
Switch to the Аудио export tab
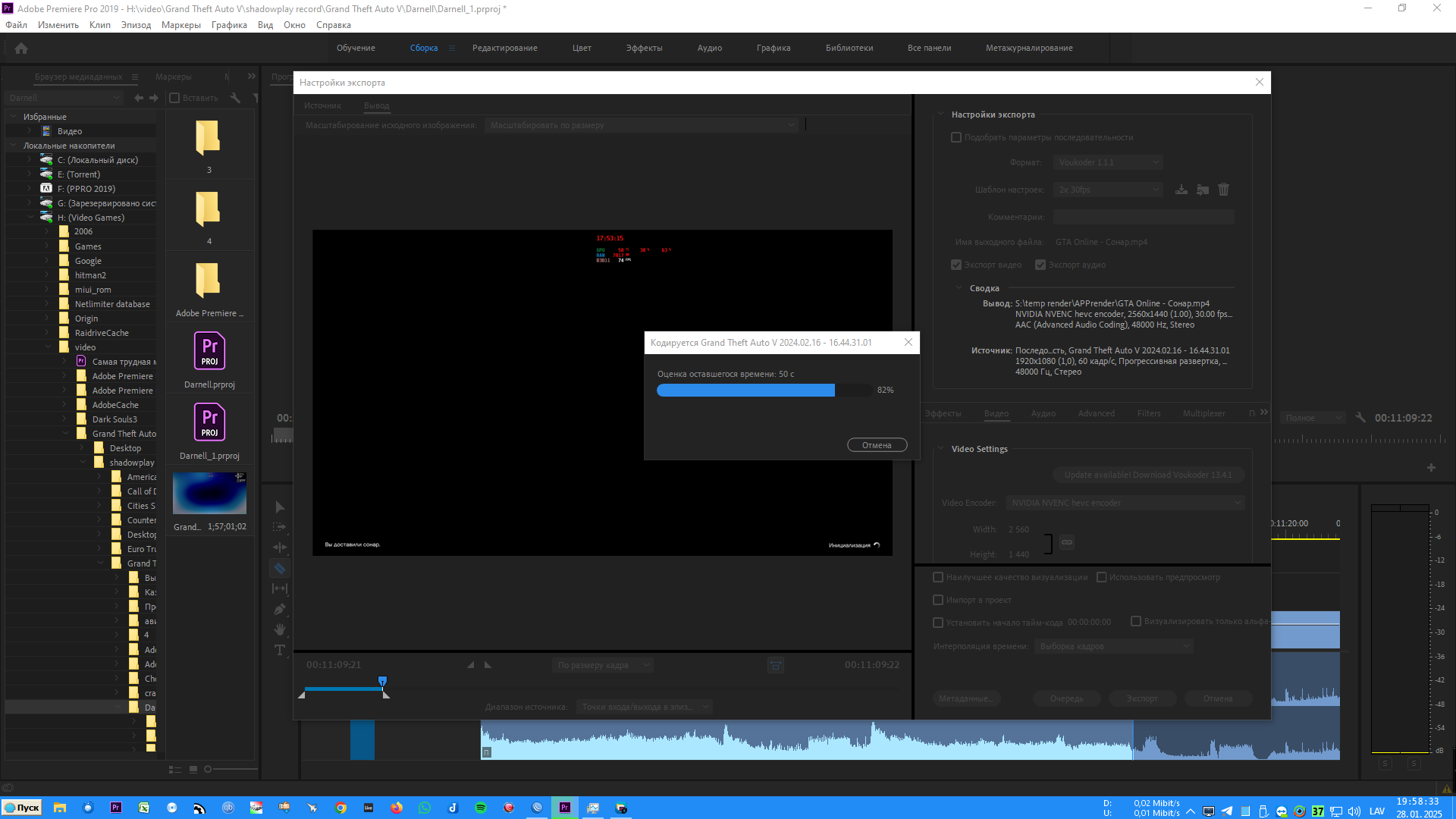(x=1043, y=413)
